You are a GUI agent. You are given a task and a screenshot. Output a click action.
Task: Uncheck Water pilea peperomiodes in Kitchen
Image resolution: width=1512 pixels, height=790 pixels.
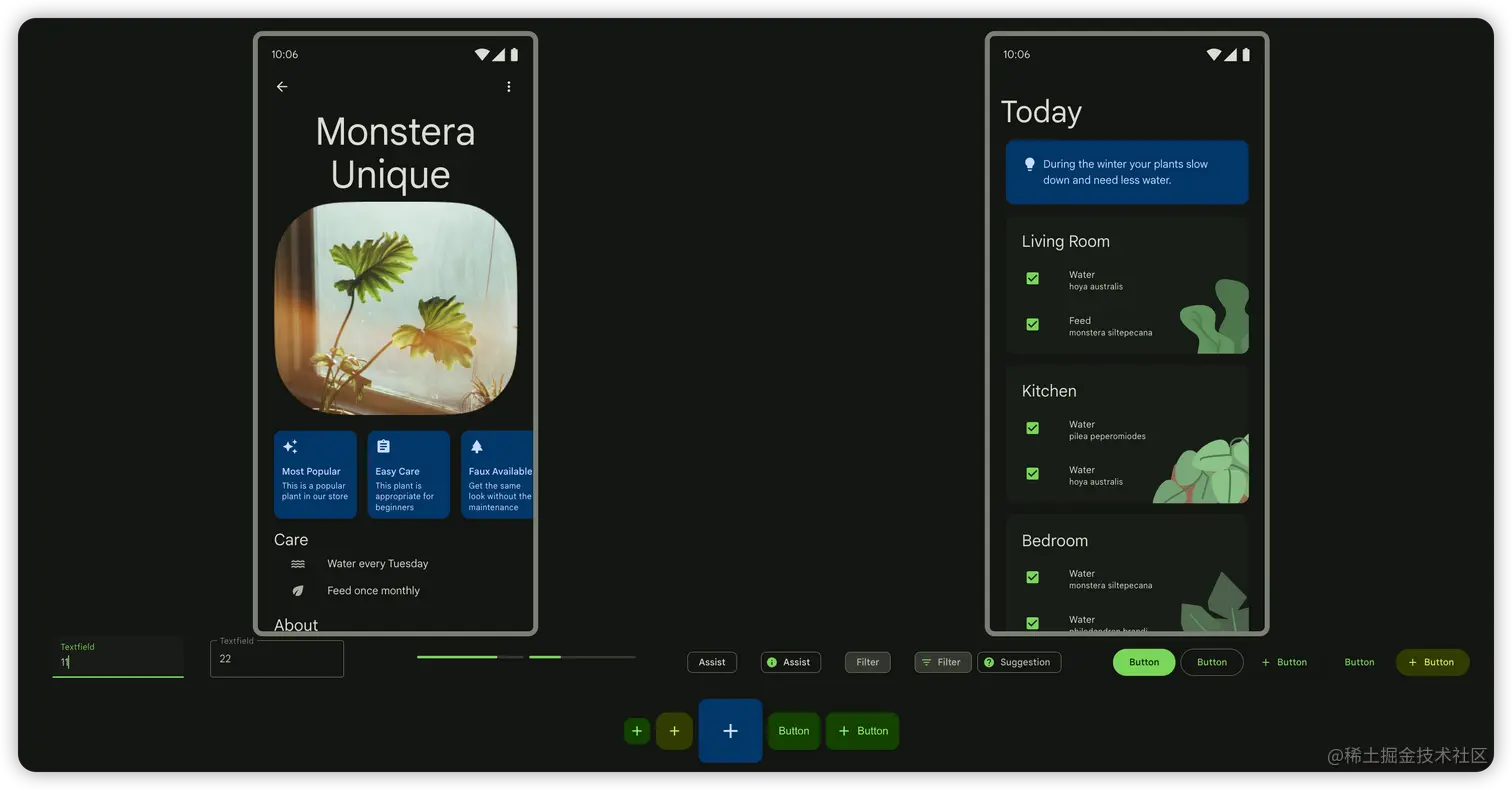pyautogui.click(x=1033, y=428)
